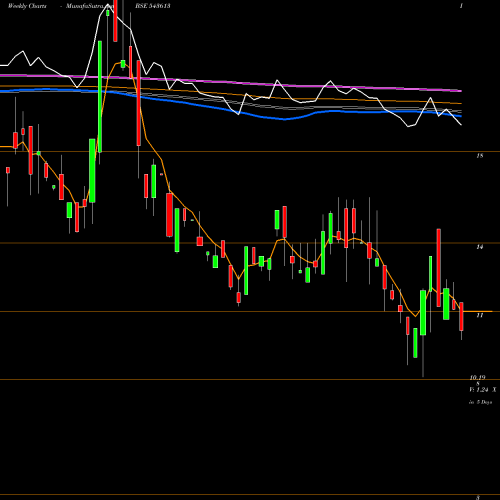Click the MunafaSutra watermark title text

tap(90, 6)
